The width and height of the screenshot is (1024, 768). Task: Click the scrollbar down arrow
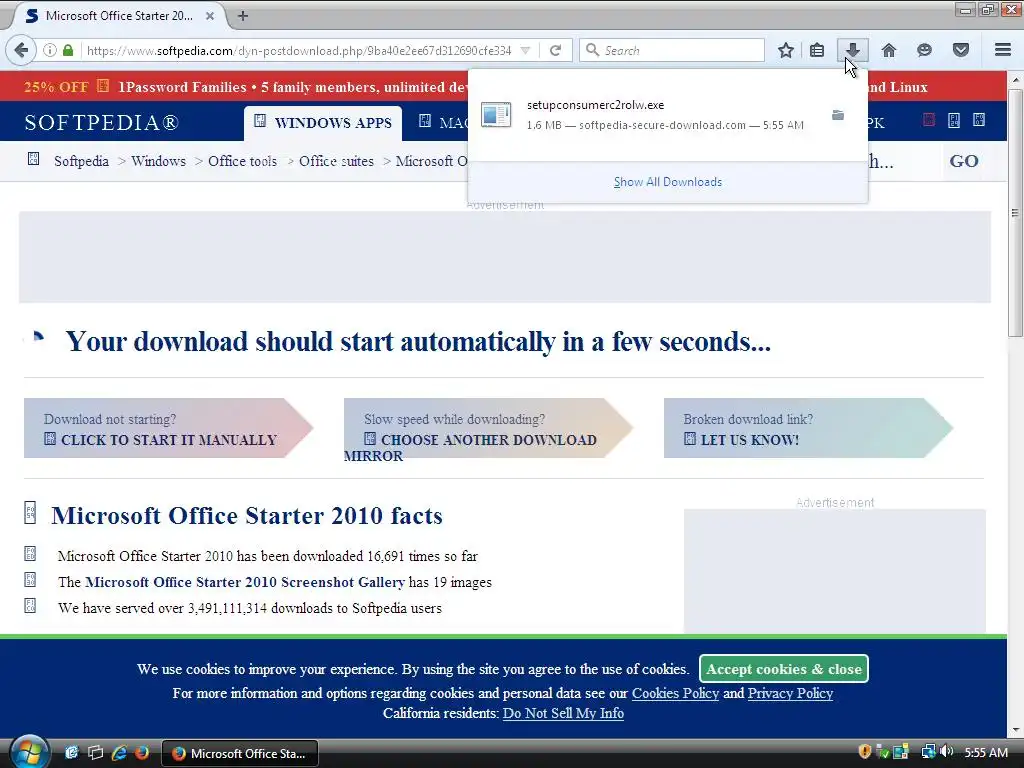click(1015, 729)
